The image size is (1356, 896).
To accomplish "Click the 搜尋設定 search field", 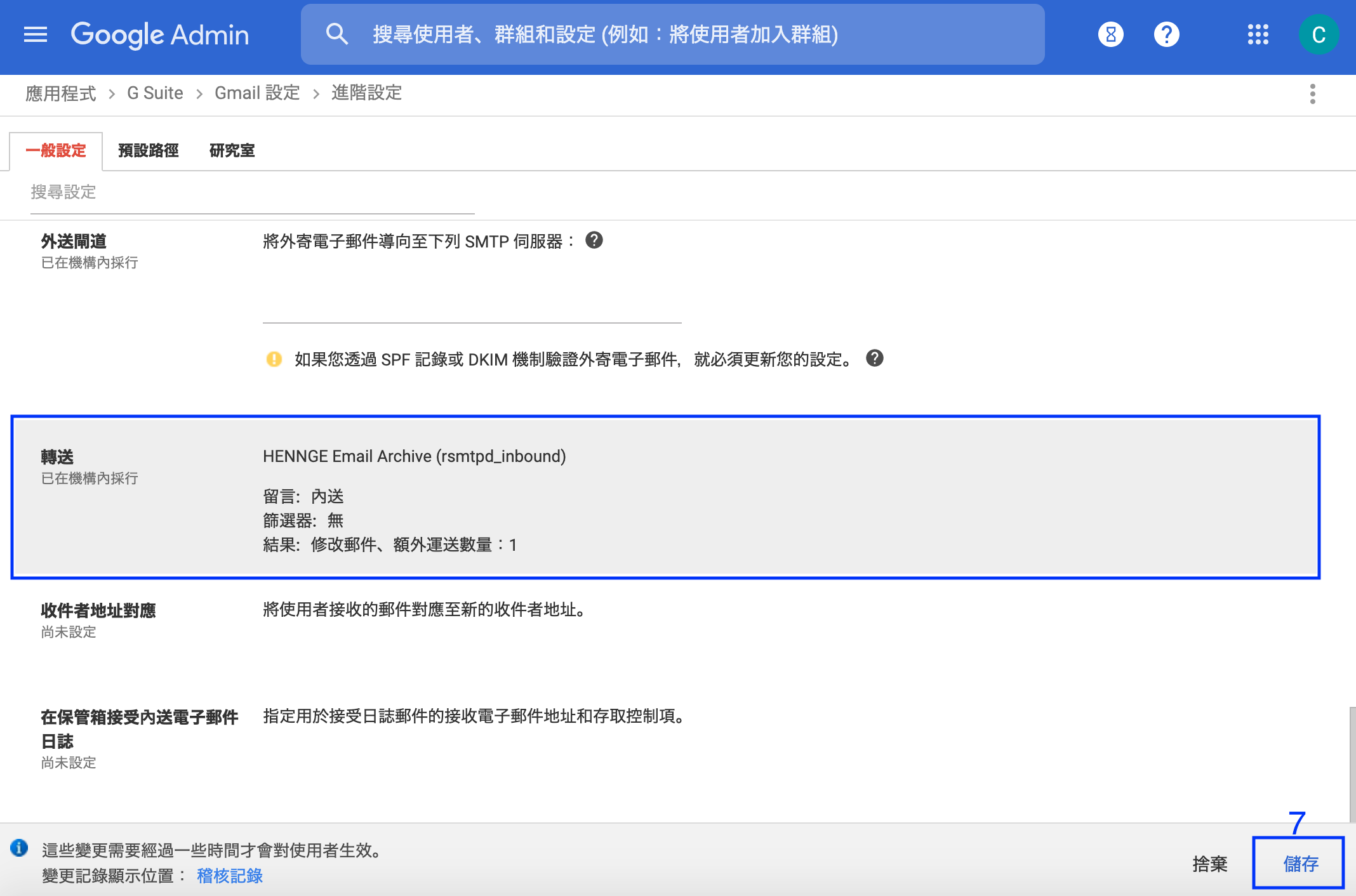I will click(x=253, y=193).
